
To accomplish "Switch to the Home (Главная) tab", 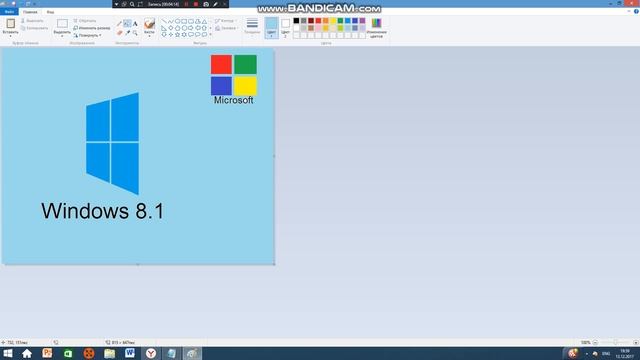I will pyautogui.click(x=30, y=12).
